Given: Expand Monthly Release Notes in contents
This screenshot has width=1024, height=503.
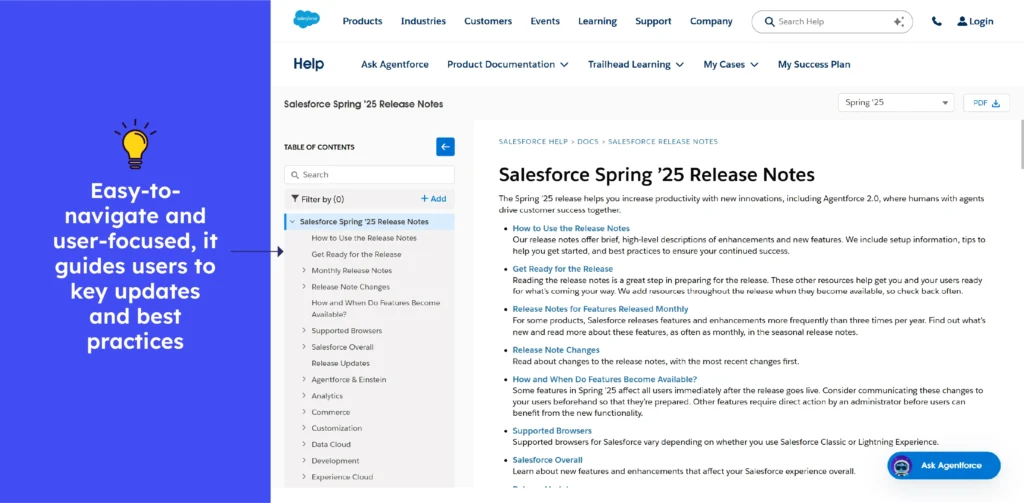Looking at the screenshot, I should click(x=304, y=270).
